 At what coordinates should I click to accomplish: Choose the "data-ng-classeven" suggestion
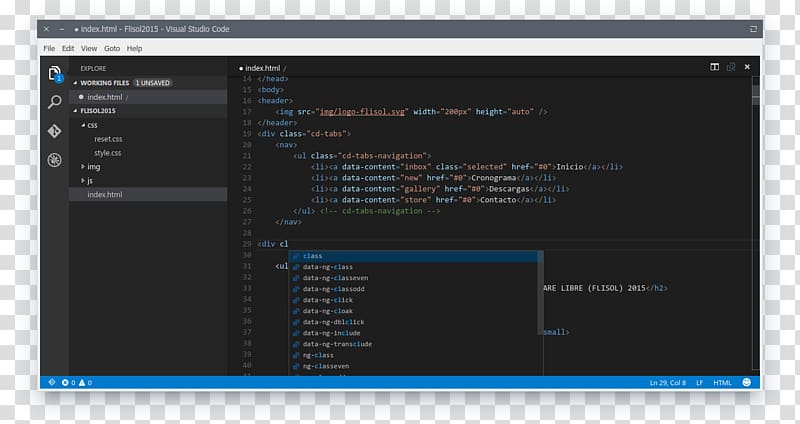coord(413,278)
